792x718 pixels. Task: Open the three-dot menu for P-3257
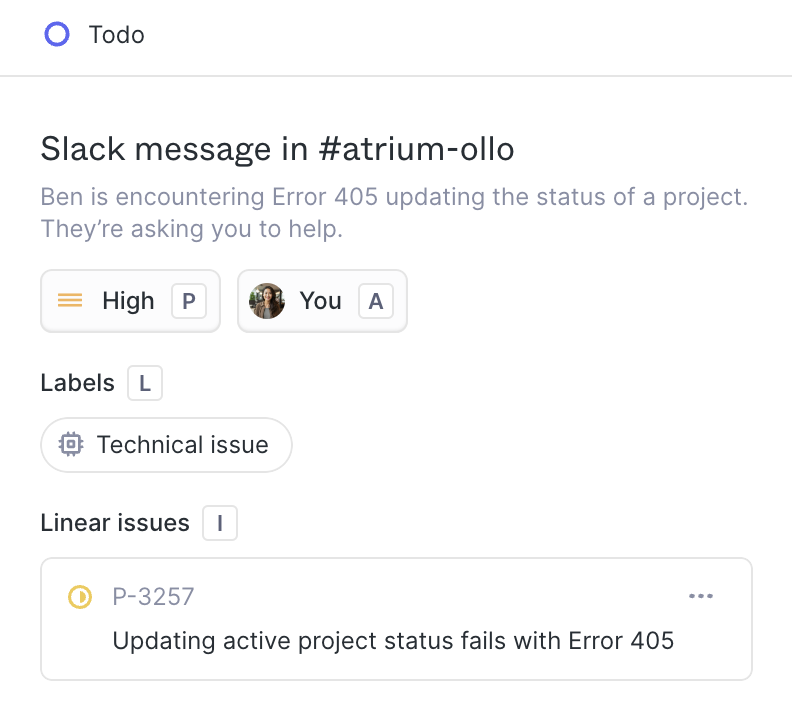point(701,597)
